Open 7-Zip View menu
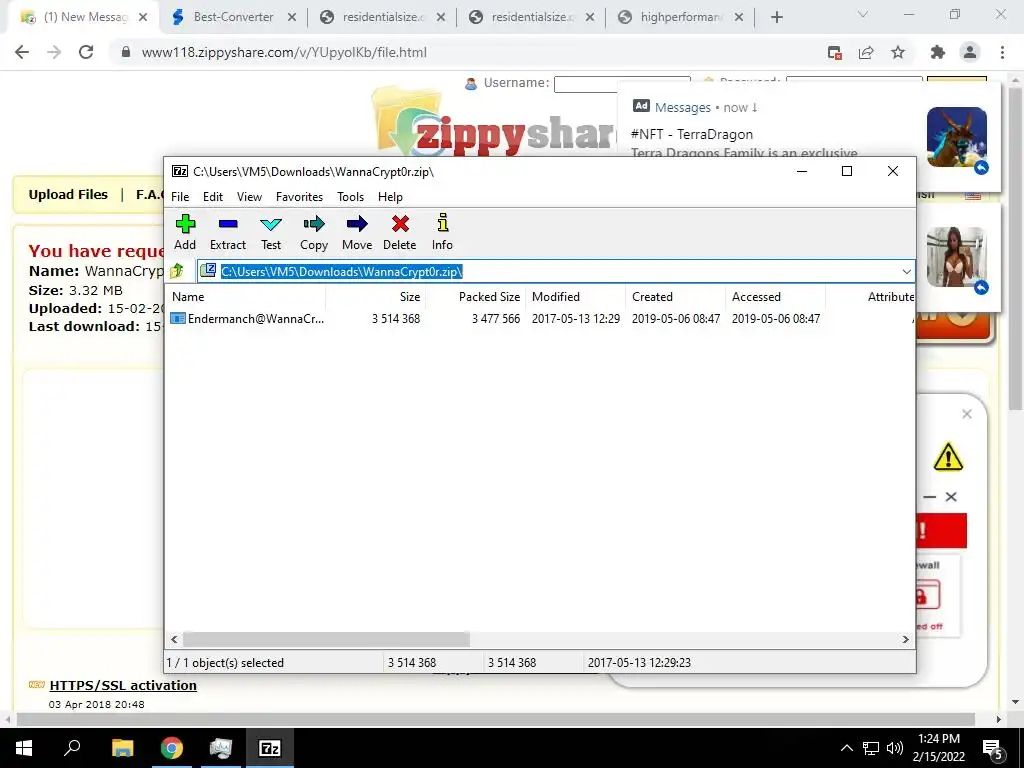 click(249, 197)
